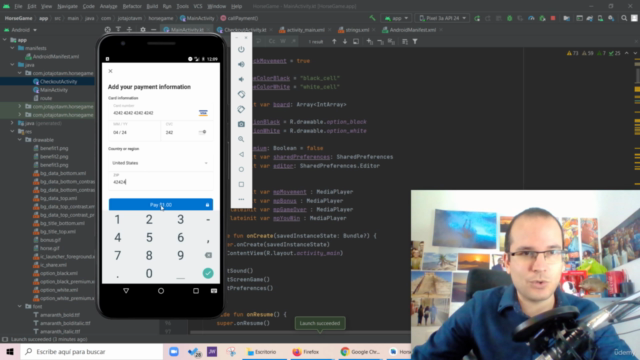The image size is (640, 360).
Task: Open Google Chrome from the taskbar
Action: pos(360,351)
